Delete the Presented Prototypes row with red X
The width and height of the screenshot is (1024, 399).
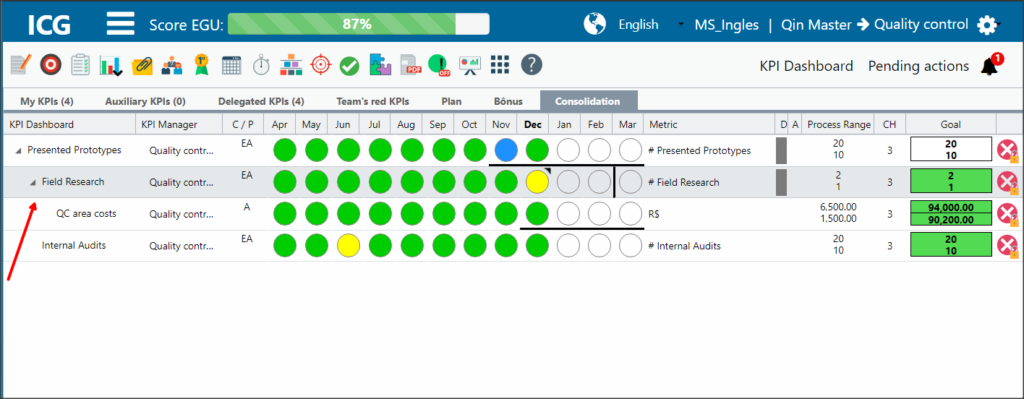pyautogui.click(x=1008, y=151)
